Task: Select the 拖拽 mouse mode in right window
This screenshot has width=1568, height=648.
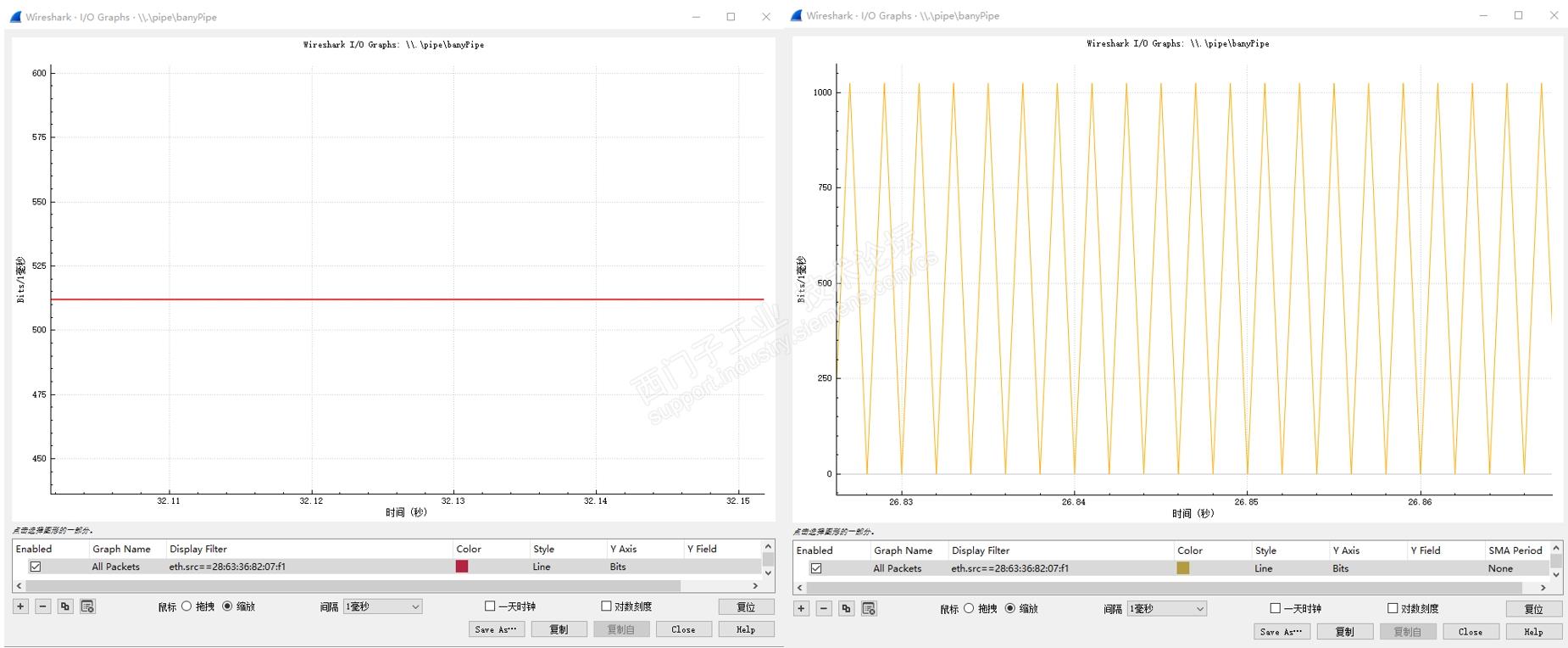Action: pyautogui.click(x=969, y=608)
